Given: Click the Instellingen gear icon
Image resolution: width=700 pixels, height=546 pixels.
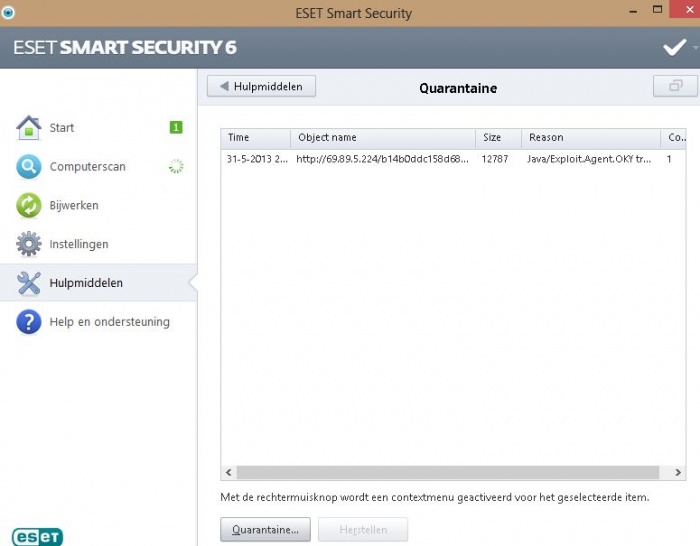Looking at the screenshot, I should [29, 244].
